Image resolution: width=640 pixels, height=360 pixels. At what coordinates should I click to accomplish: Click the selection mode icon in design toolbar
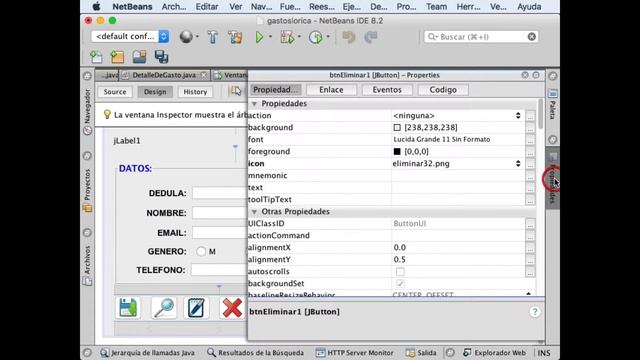[x=236, y=91]
